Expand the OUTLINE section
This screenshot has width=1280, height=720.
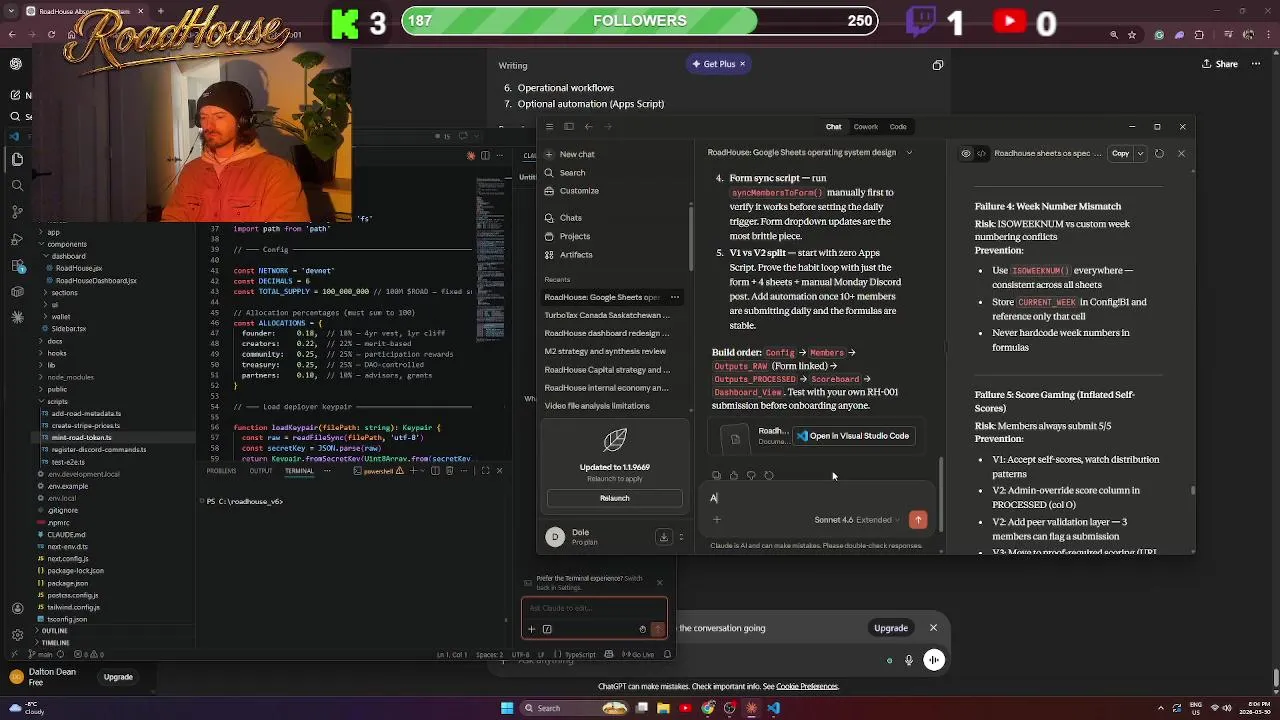click(55, 631)
